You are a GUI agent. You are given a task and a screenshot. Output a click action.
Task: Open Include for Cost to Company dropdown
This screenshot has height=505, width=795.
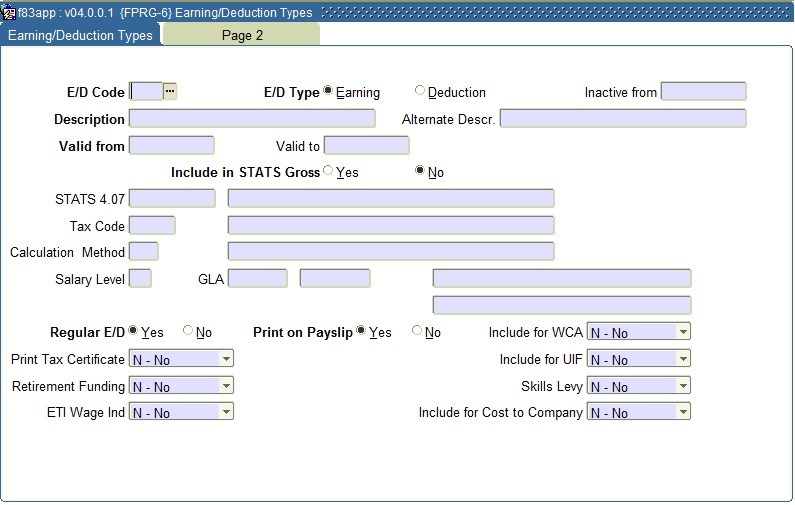click(683, 412)
